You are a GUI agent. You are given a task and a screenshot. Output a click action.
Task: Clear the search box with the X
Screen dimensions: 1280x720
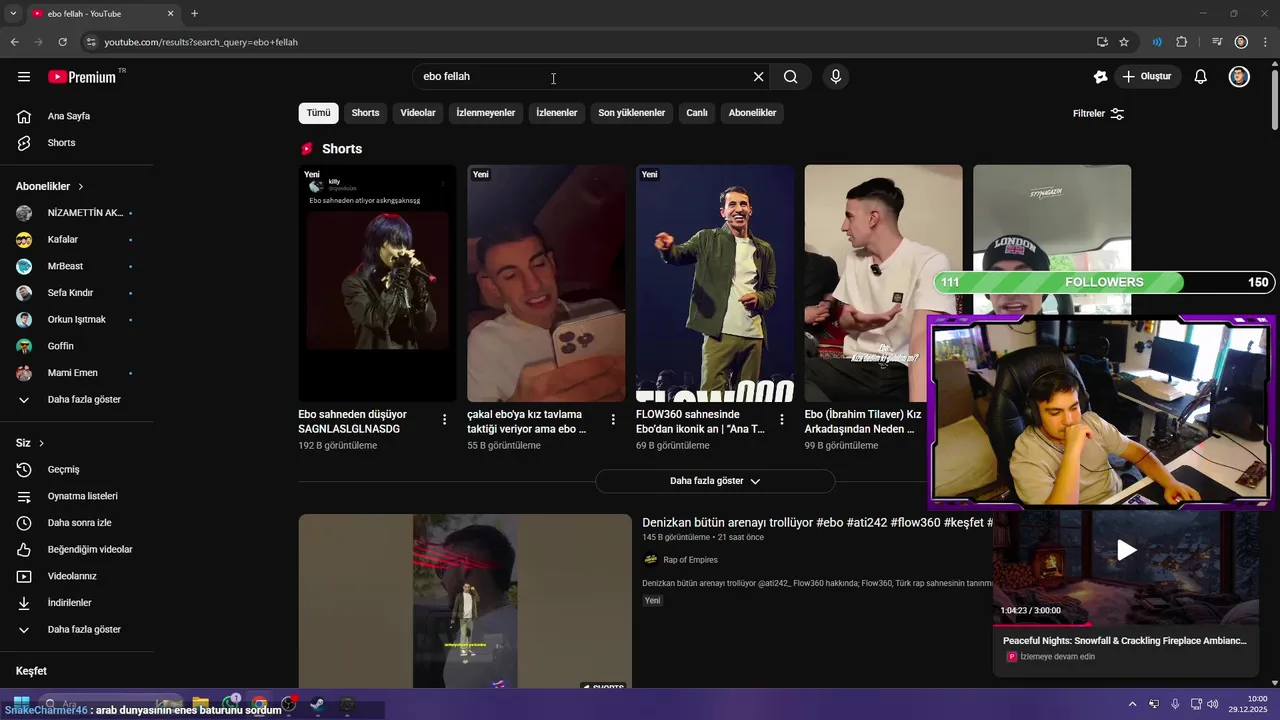pyautogui.click(x=758, y=77)
